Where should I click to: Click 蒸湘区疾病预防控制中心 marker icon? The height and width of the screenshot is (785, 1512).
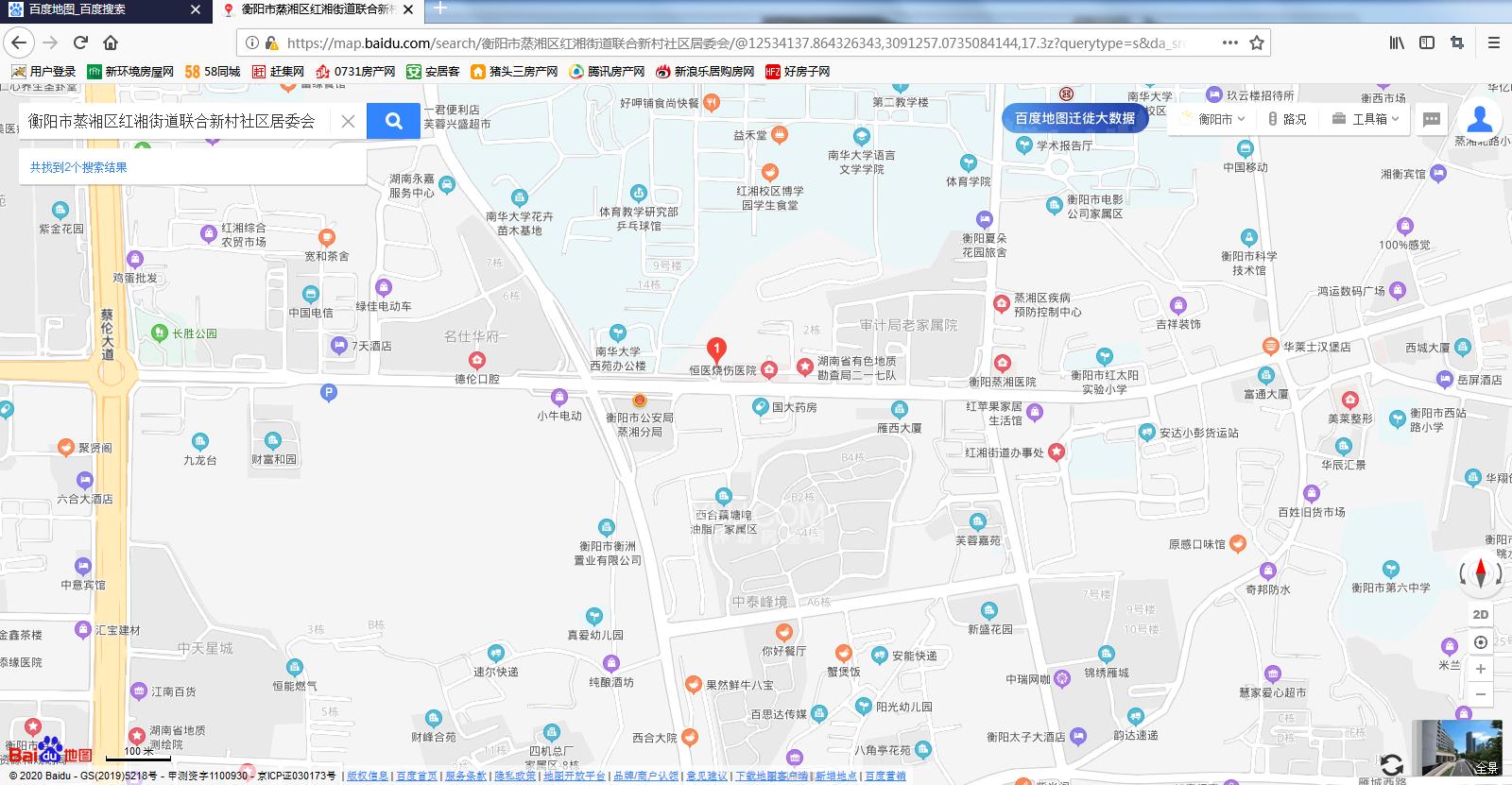pyautogui.click(x=1002, y=304)
